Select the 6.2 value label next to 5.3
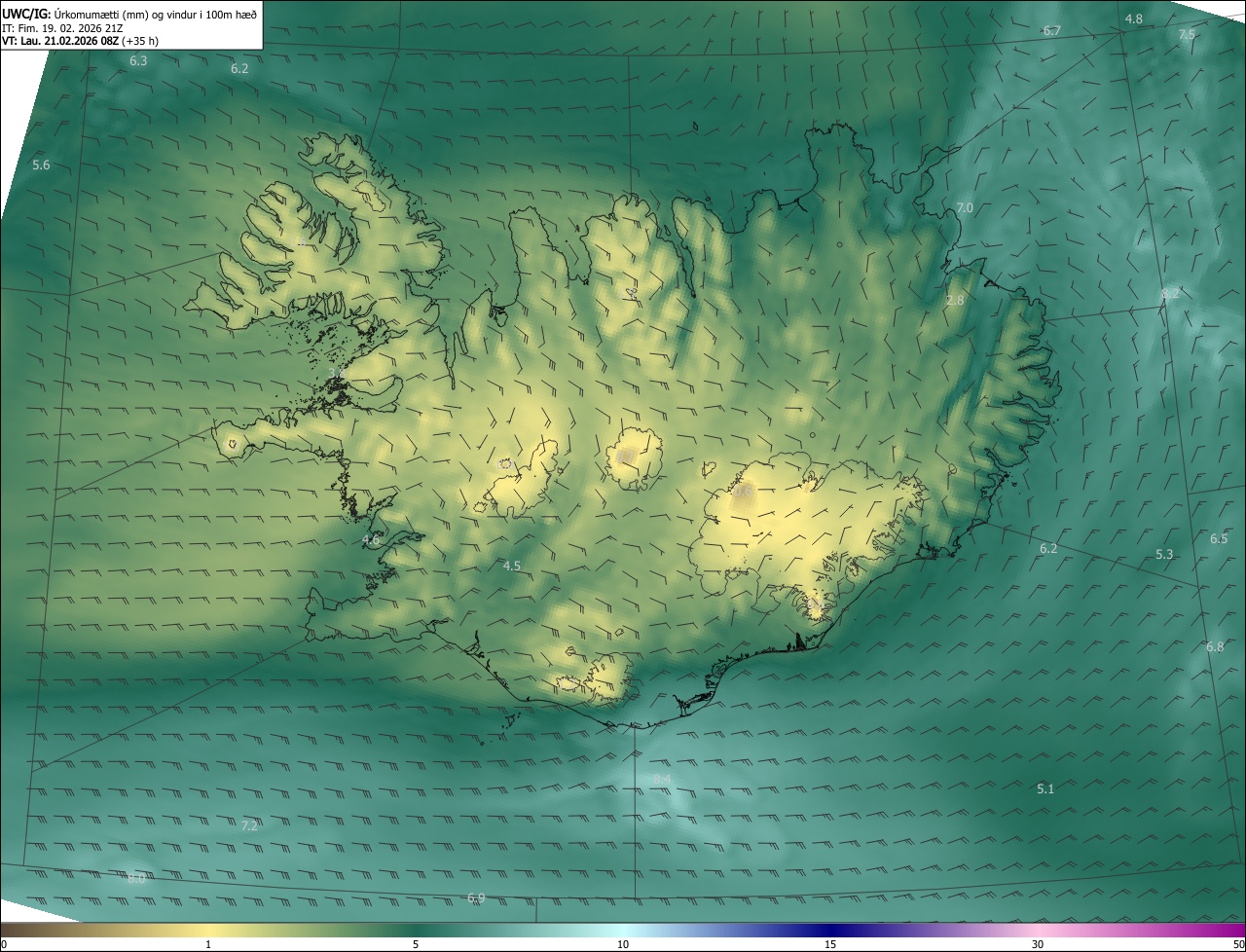Image resolution: width=1246 pixels, height=952 pixels. (x=1048, y=549)
